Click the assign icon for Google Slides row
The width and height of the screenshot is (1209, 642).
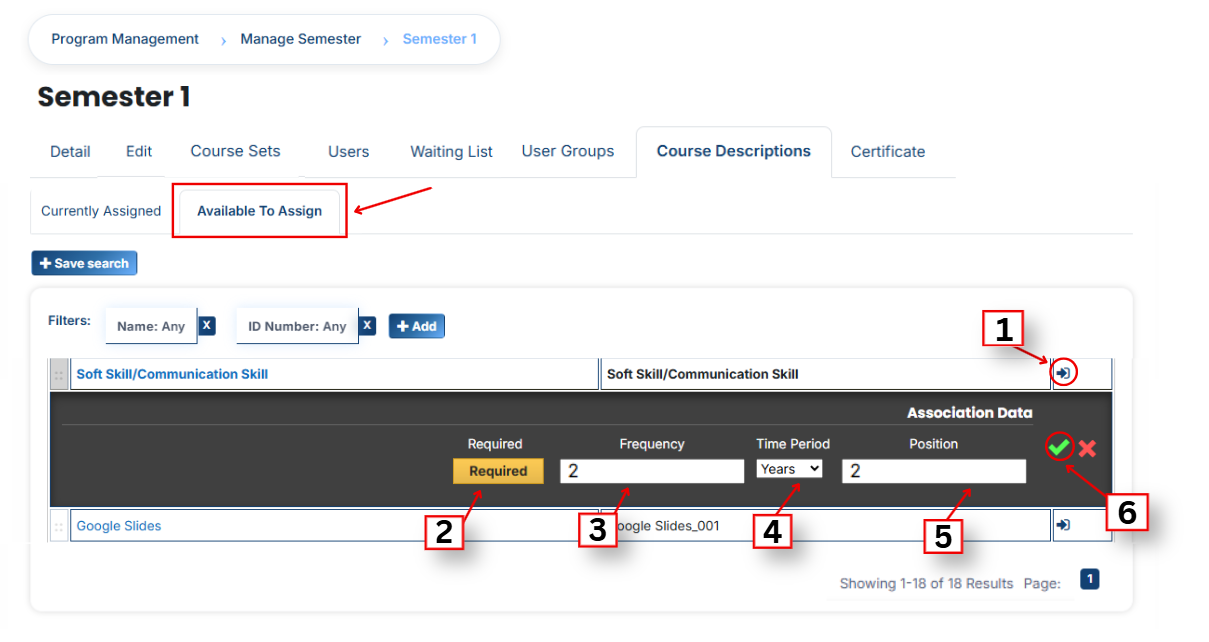pos(1064,525)
